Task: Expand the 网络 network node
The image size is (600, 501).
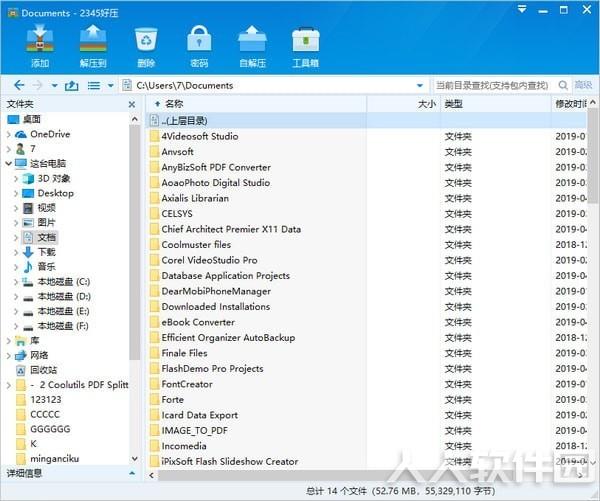Action: [9, 356]
